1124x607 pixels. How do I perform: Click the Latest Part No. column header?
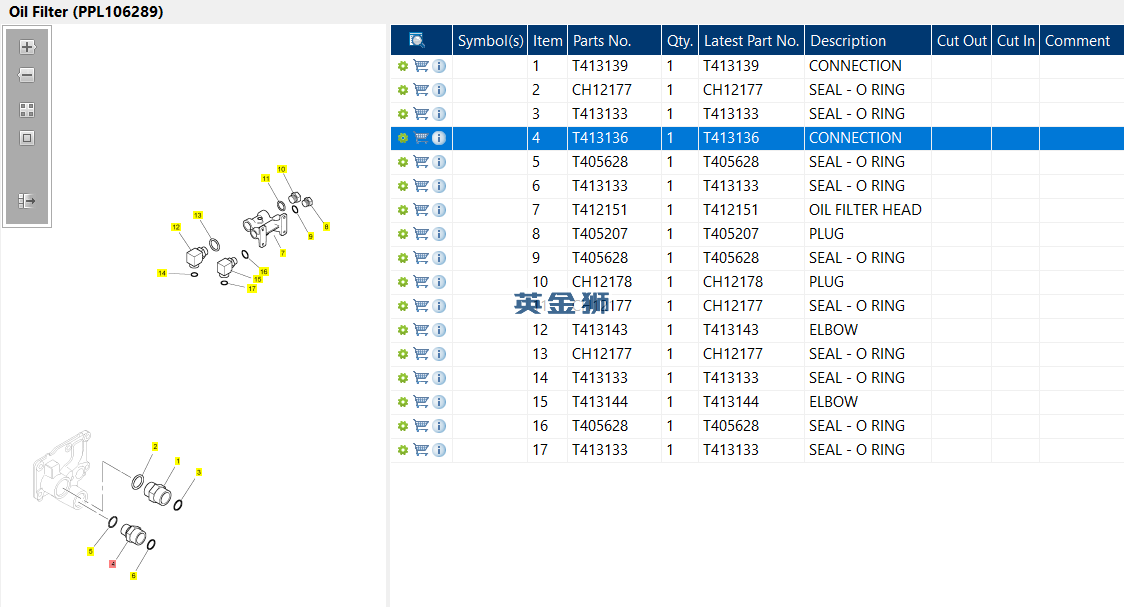click(751, 40)
